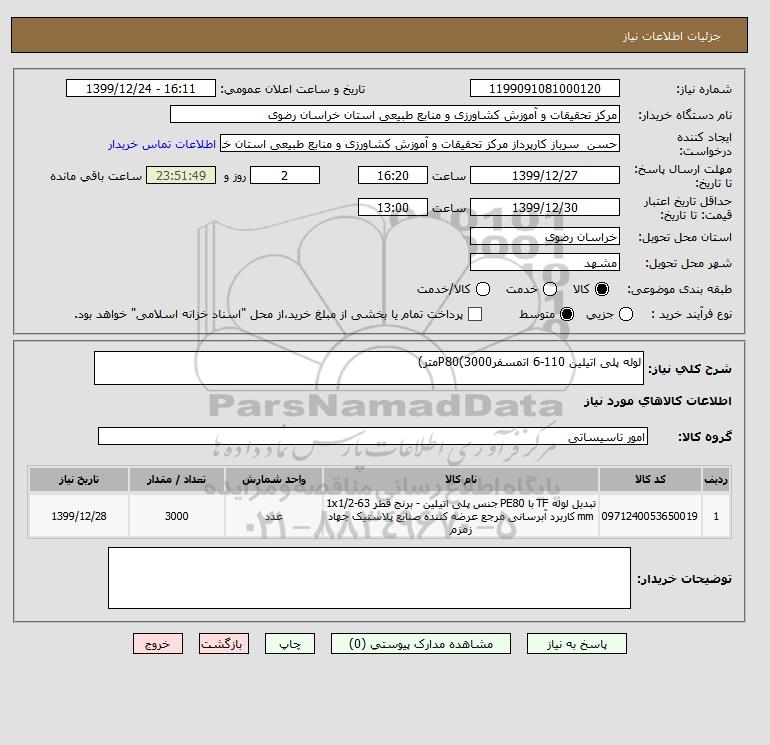Click the کد کالا column header
Image resolution: width=770 pixels, height=745 pixels.
[650, 479]
